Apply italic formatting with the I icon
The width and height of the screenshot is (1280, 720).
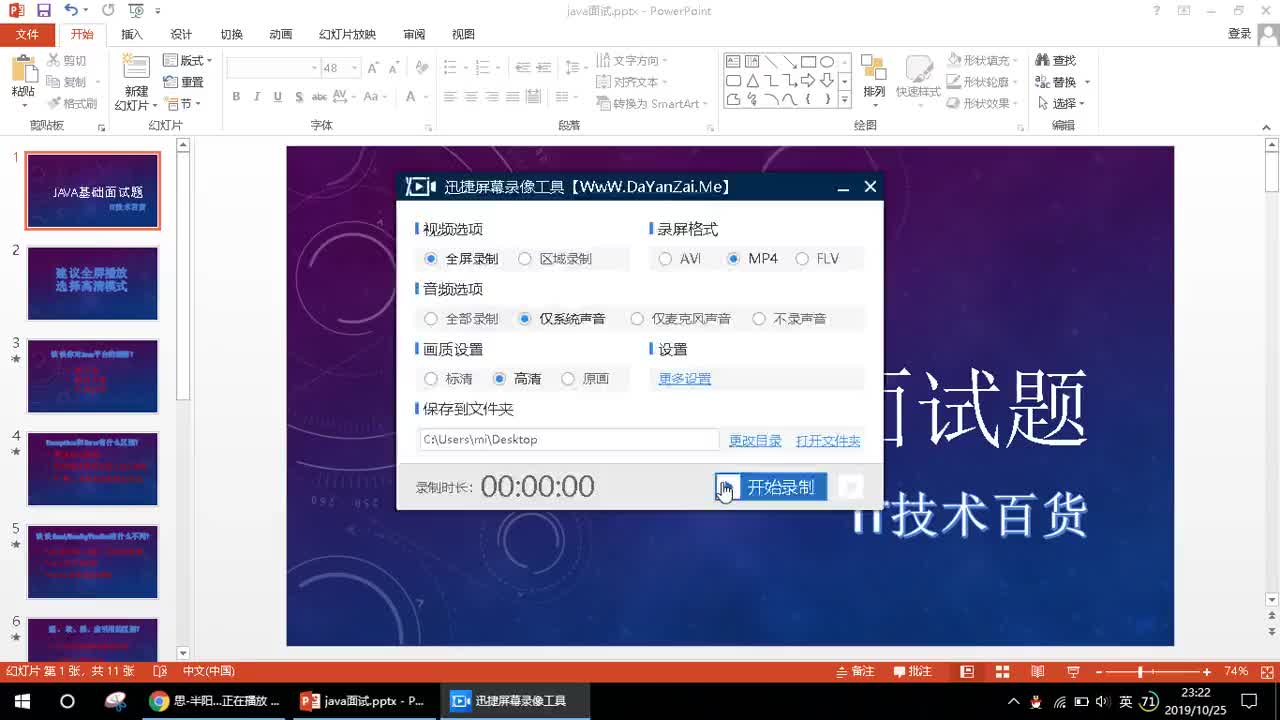pyautogui.click(x=256, y=97)
